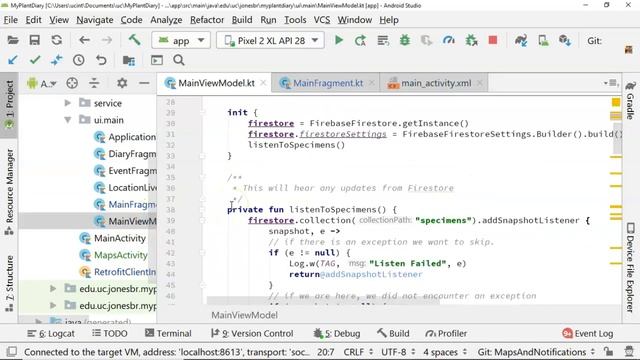Open the Git MapsAndNotifications branch selector

point(536,352)
